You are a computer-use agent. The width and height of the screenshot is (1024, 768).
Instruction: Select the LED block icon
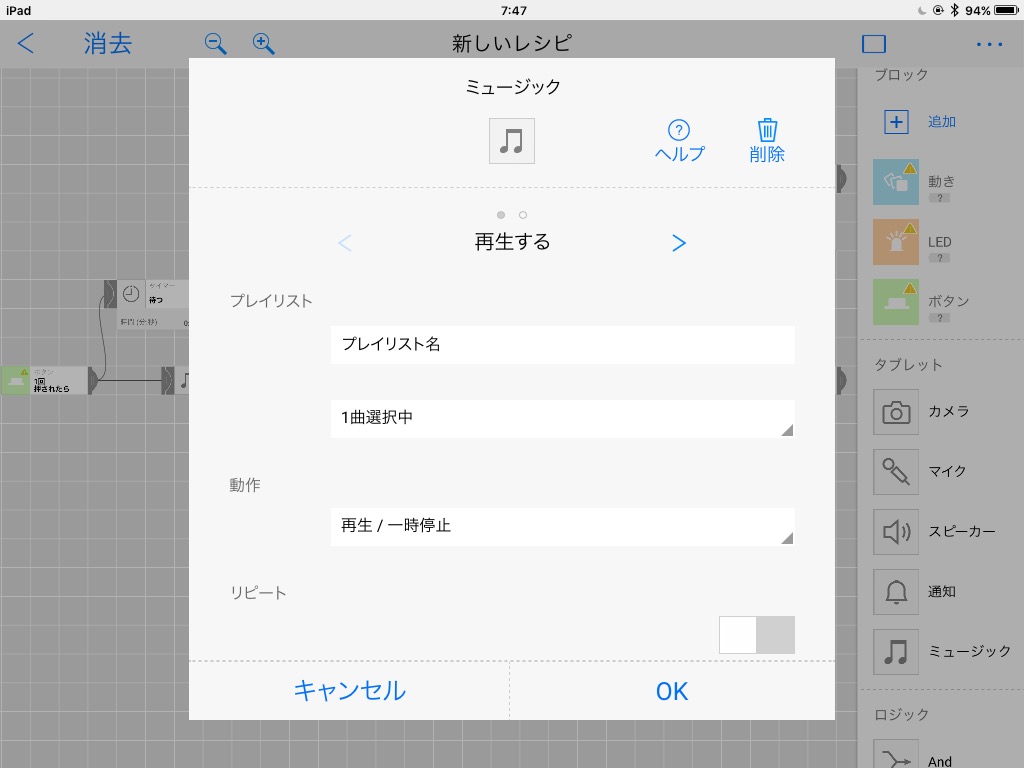click(x=896, y=242)
